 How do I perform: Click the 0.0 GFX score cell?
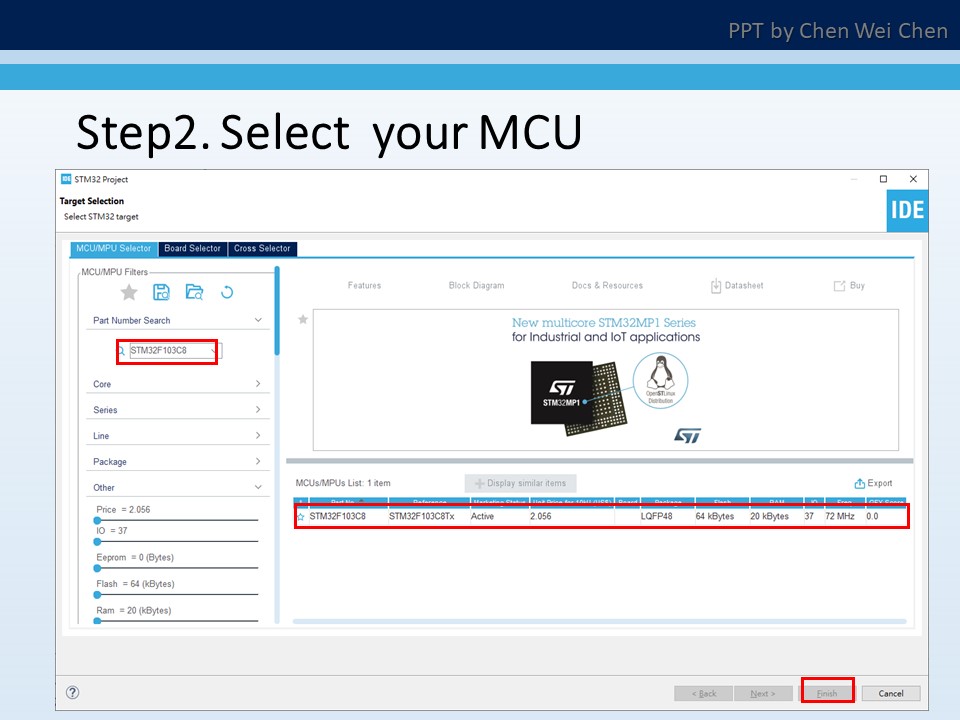pos(872,516)
